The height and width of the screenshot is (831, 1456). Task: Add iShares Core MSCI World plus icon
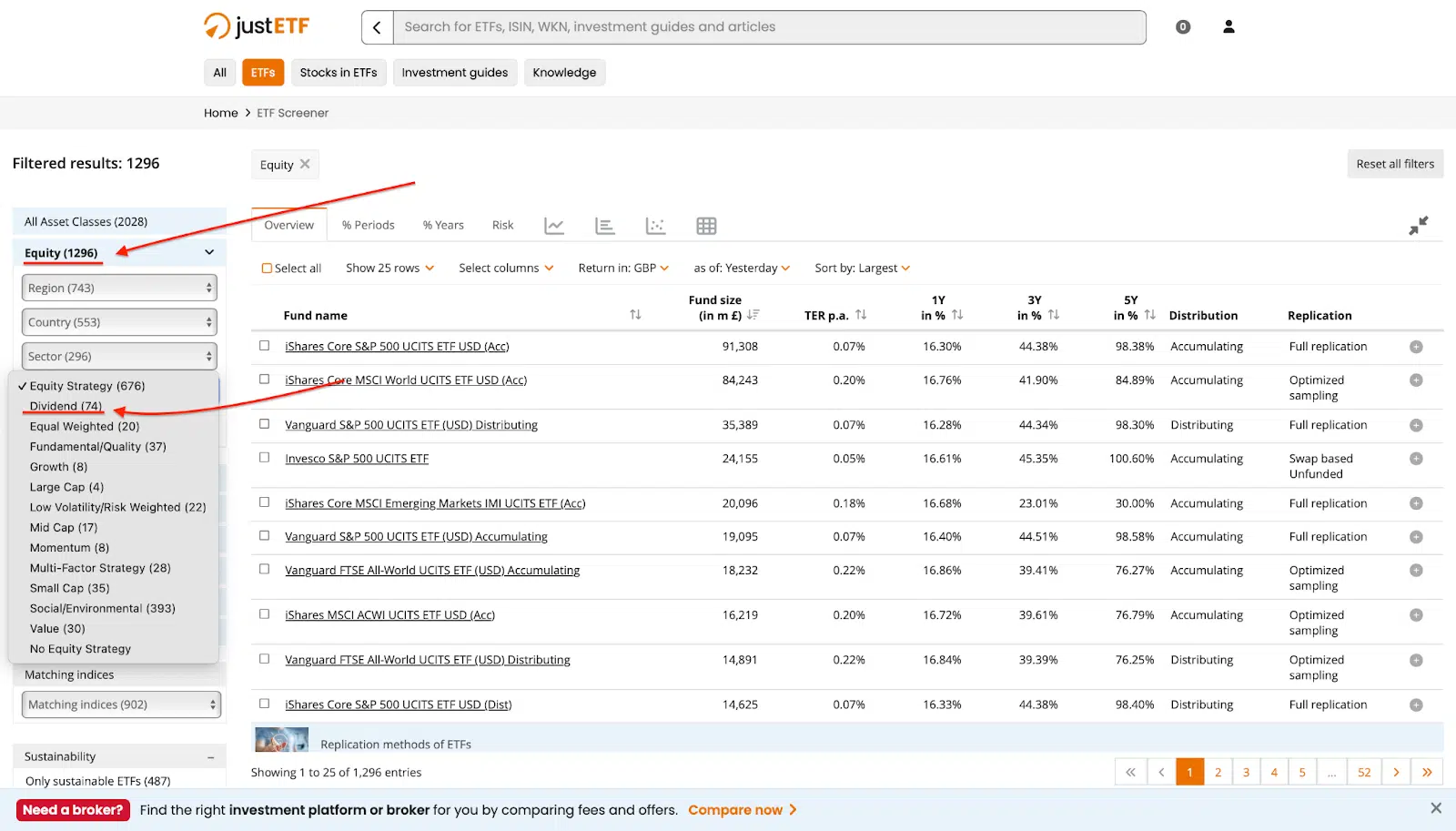coord(1416,380)
